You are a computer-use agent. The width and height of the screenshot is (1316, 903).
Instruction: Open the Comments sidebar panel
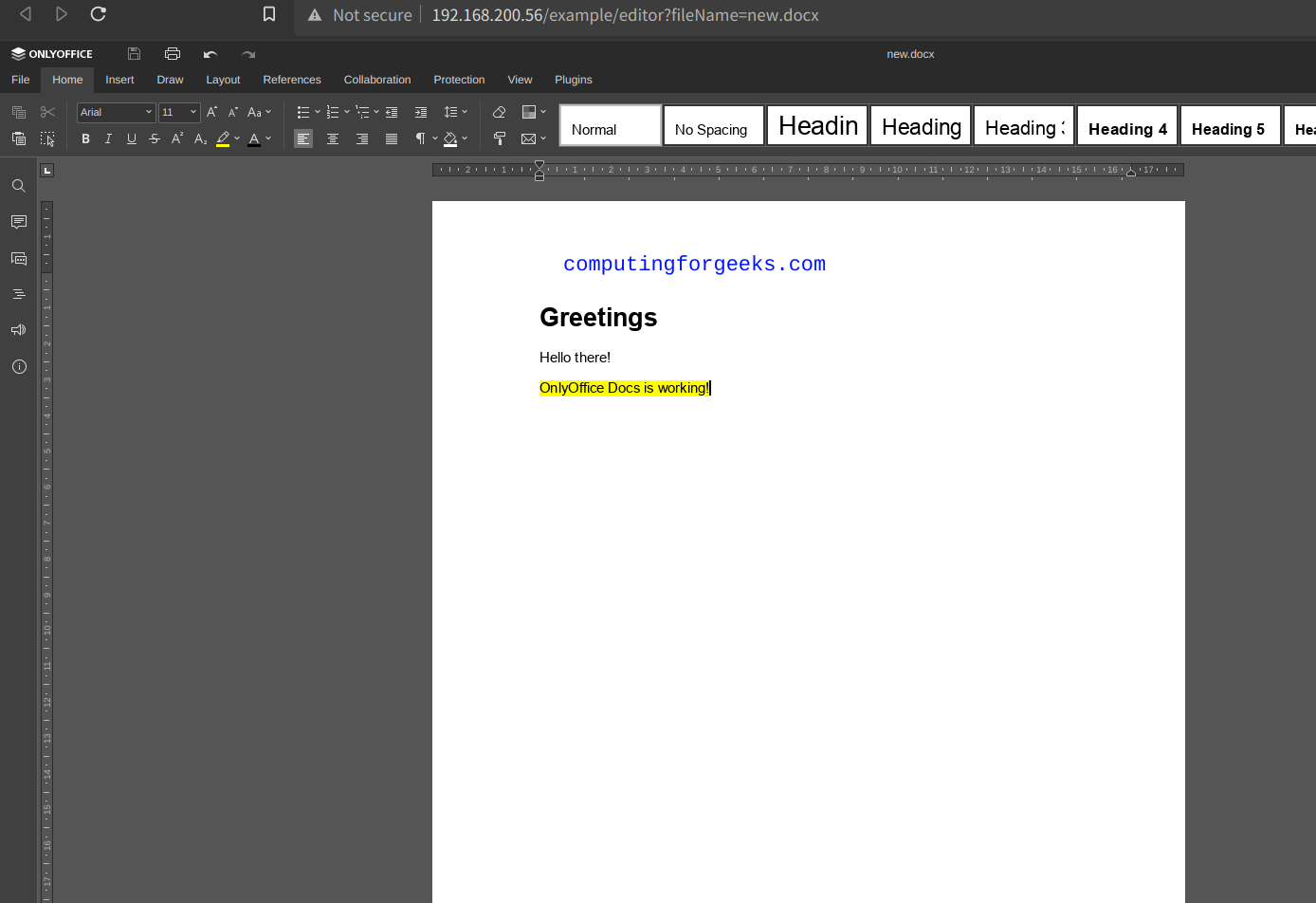pos(18,222)
